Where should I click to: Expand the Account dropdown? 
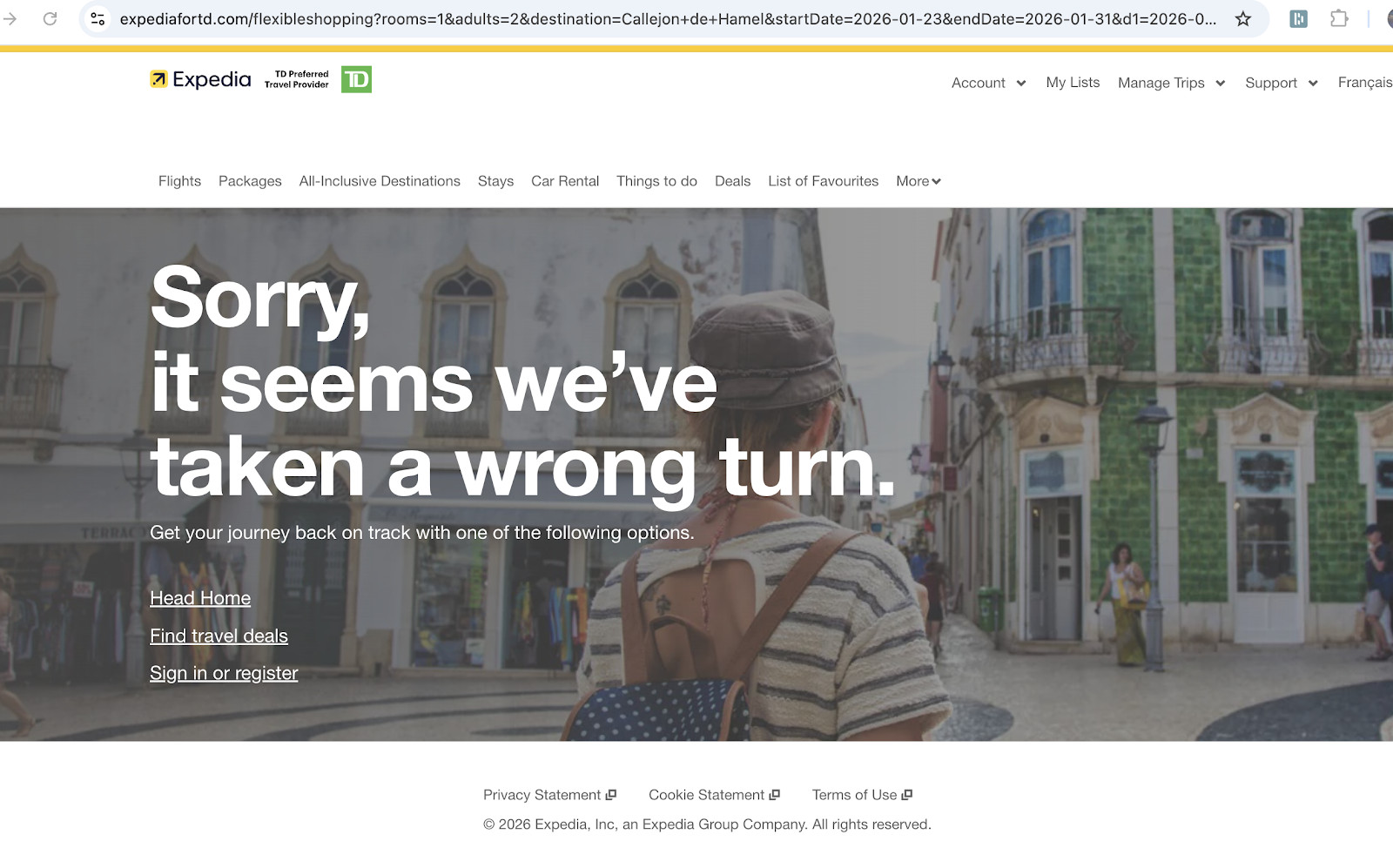tap(989, 83)
